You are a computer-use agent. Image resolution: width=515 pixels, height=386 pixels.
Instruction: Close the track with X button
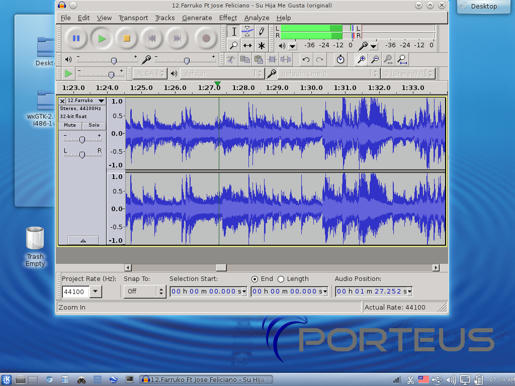point(62,101)
